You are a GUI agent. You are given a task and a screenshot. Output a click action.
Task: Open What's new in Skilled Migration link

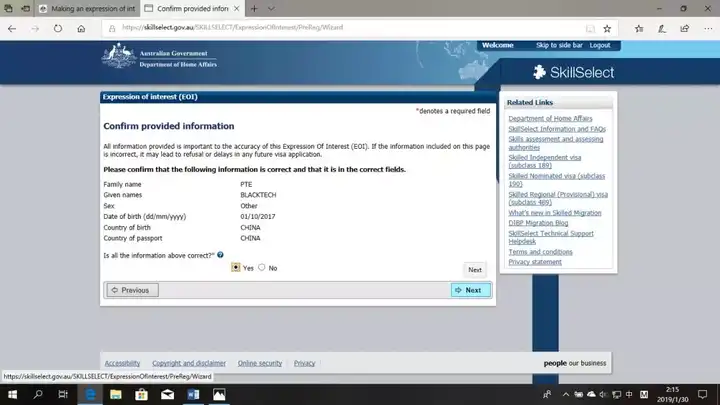click(x=555, y=213)
